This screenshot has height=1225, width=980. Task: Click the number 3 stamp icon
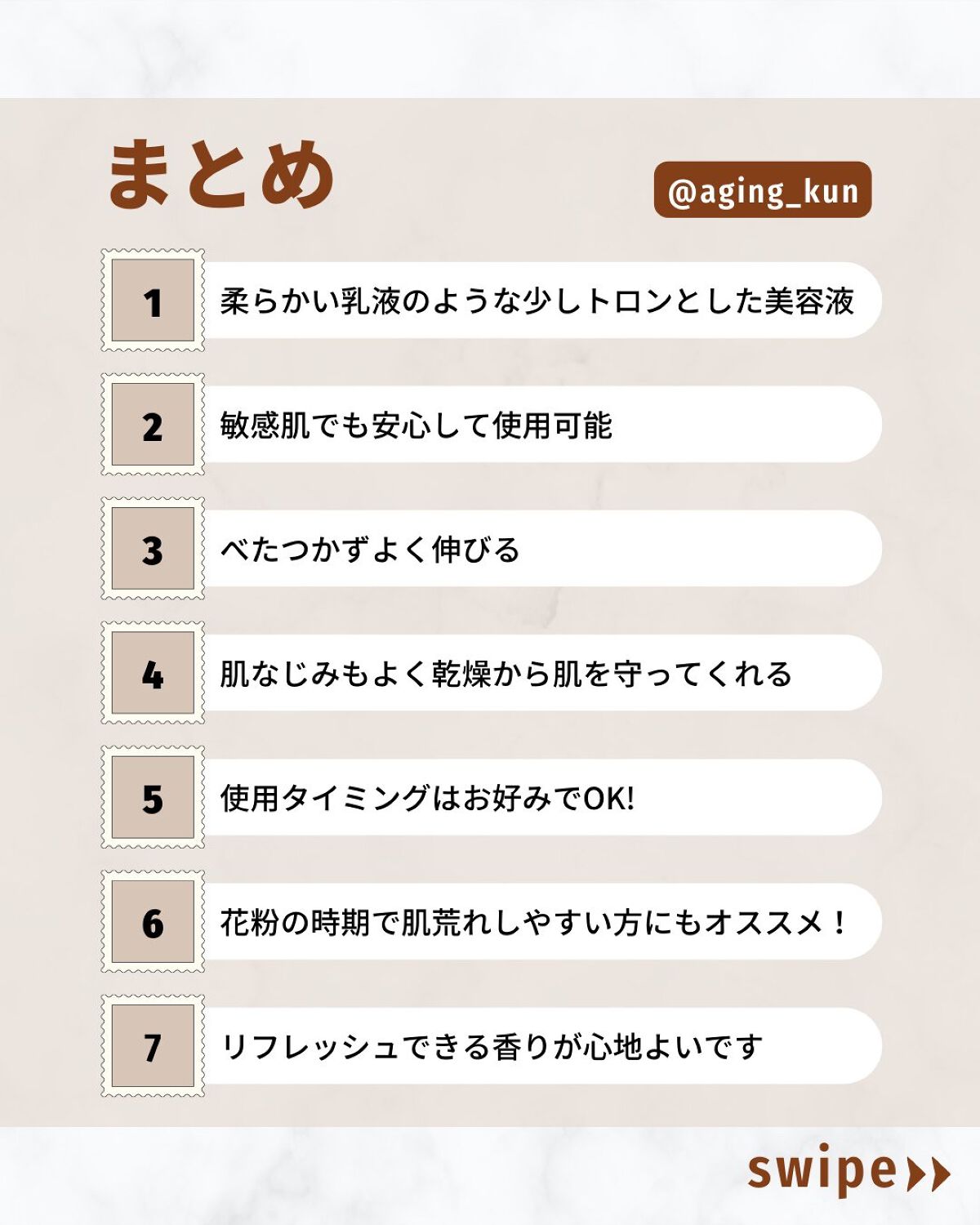153,549
